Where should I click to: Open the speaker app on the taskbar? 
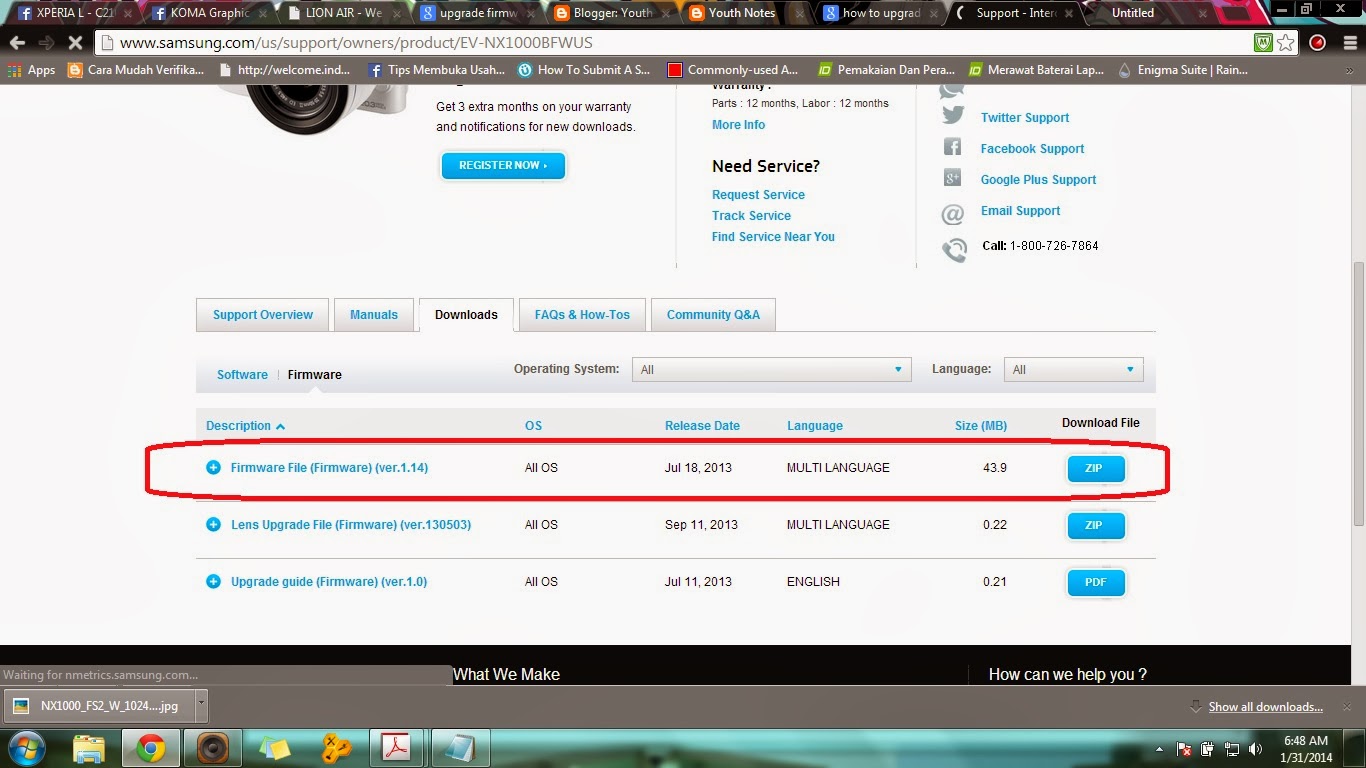click(213, 748)
